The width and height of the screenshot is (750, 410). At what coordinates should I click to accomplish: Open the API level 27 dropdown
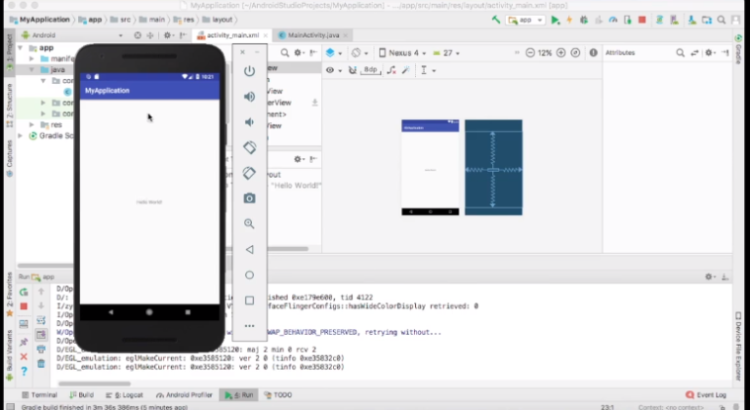tap(449, 53)
